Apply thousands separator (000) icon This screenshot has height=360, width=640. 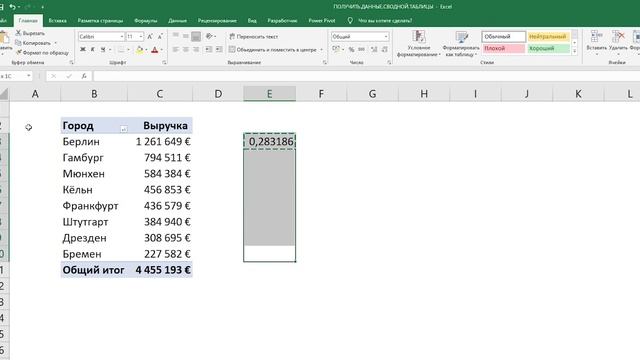coord(361,49)
